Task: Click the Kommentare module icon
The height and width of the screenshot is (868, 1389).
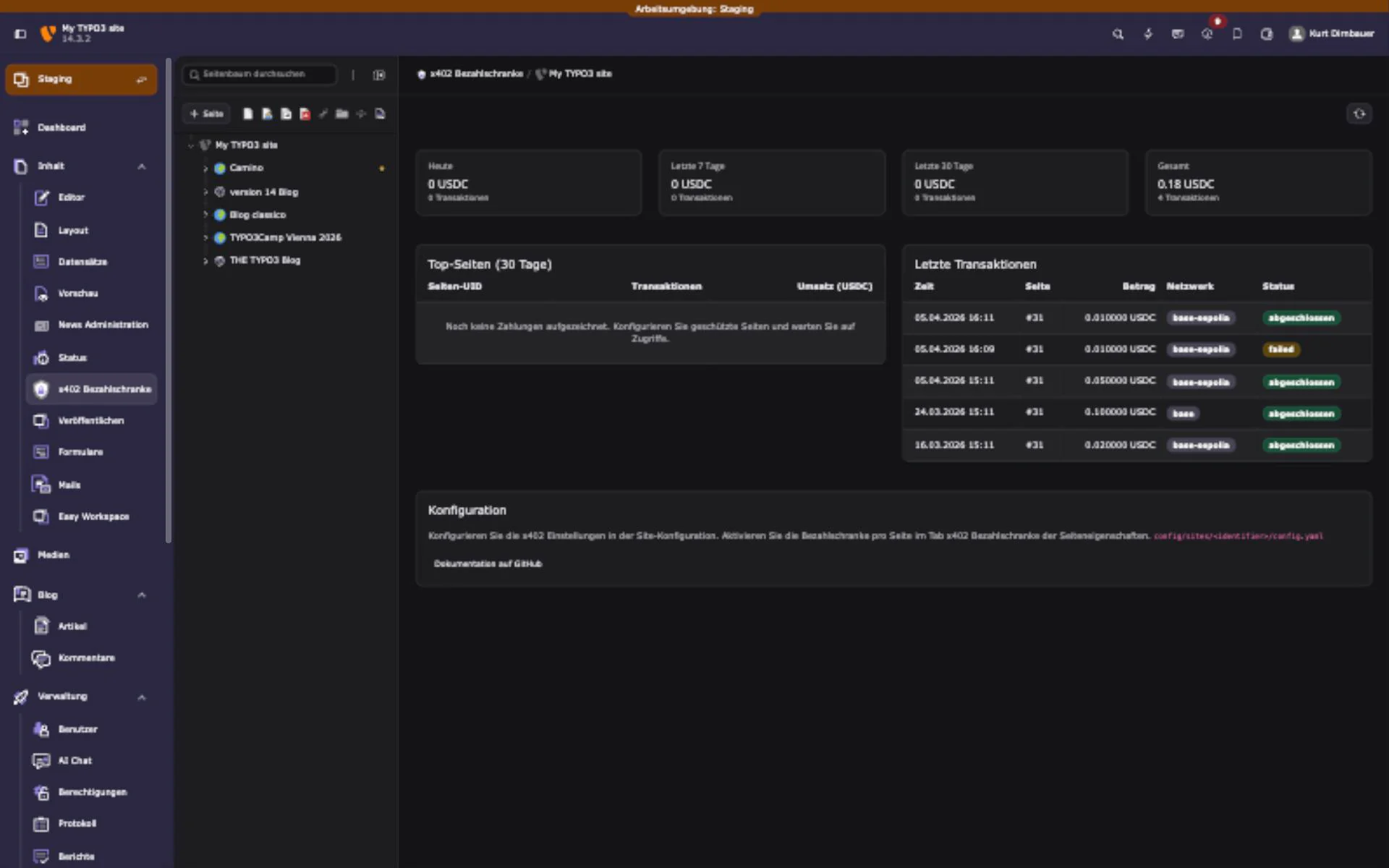Action: [x=41, y=658]
